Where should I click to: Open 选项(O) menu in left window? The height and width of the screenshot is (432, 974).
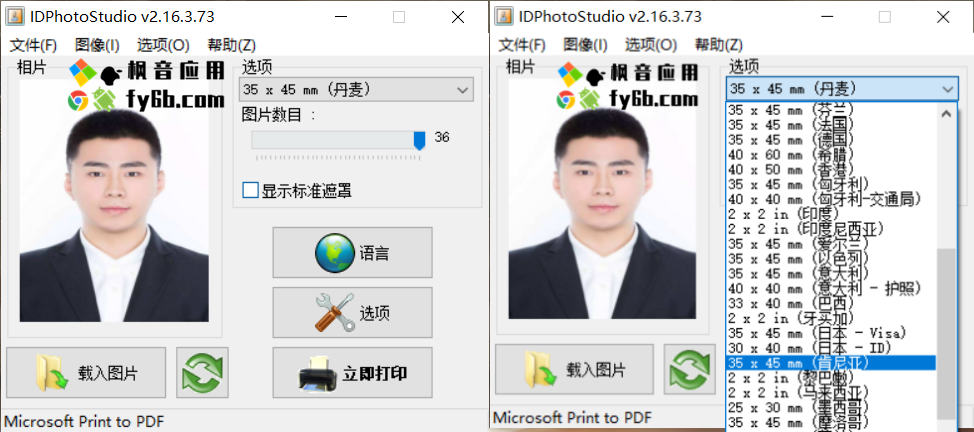(x=163, y=45)
